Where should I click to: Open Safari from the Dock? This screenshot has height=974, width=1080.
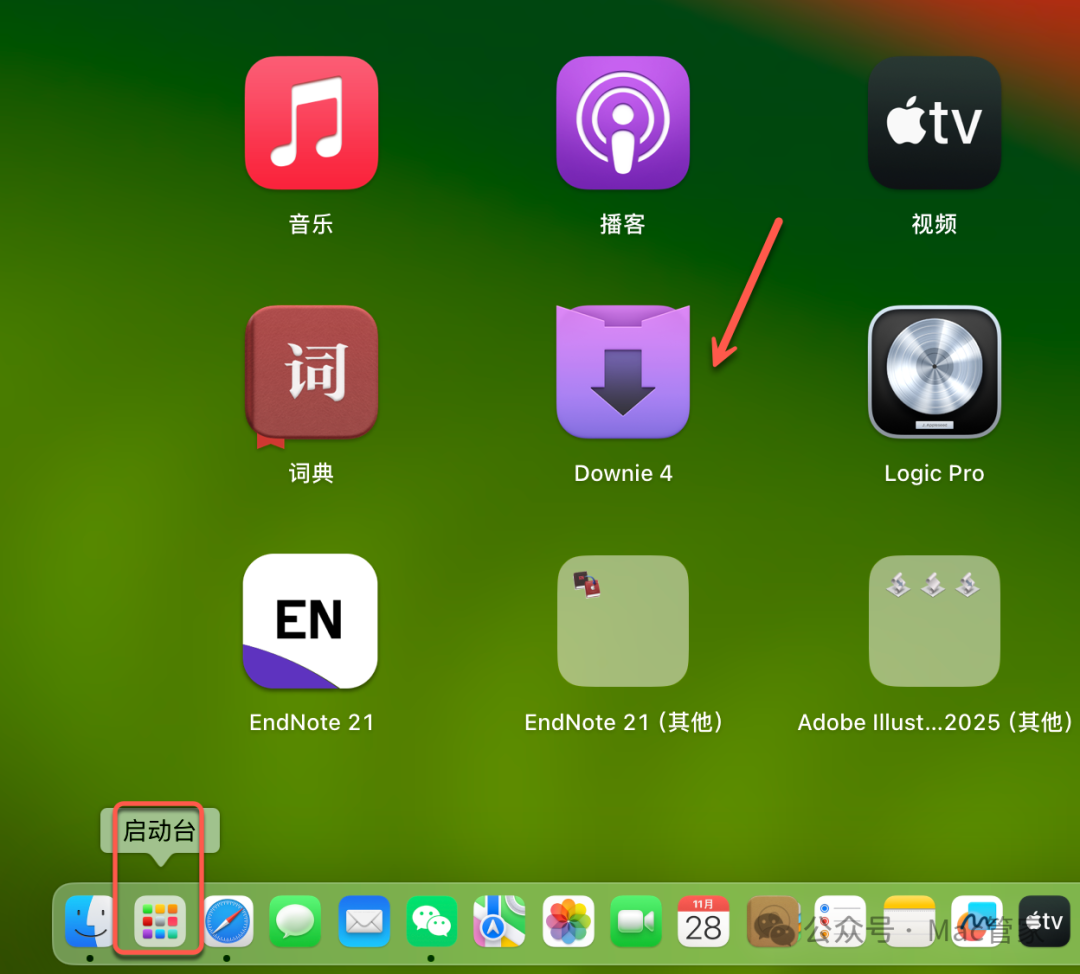pyautogui.click(x=228, y=921)
